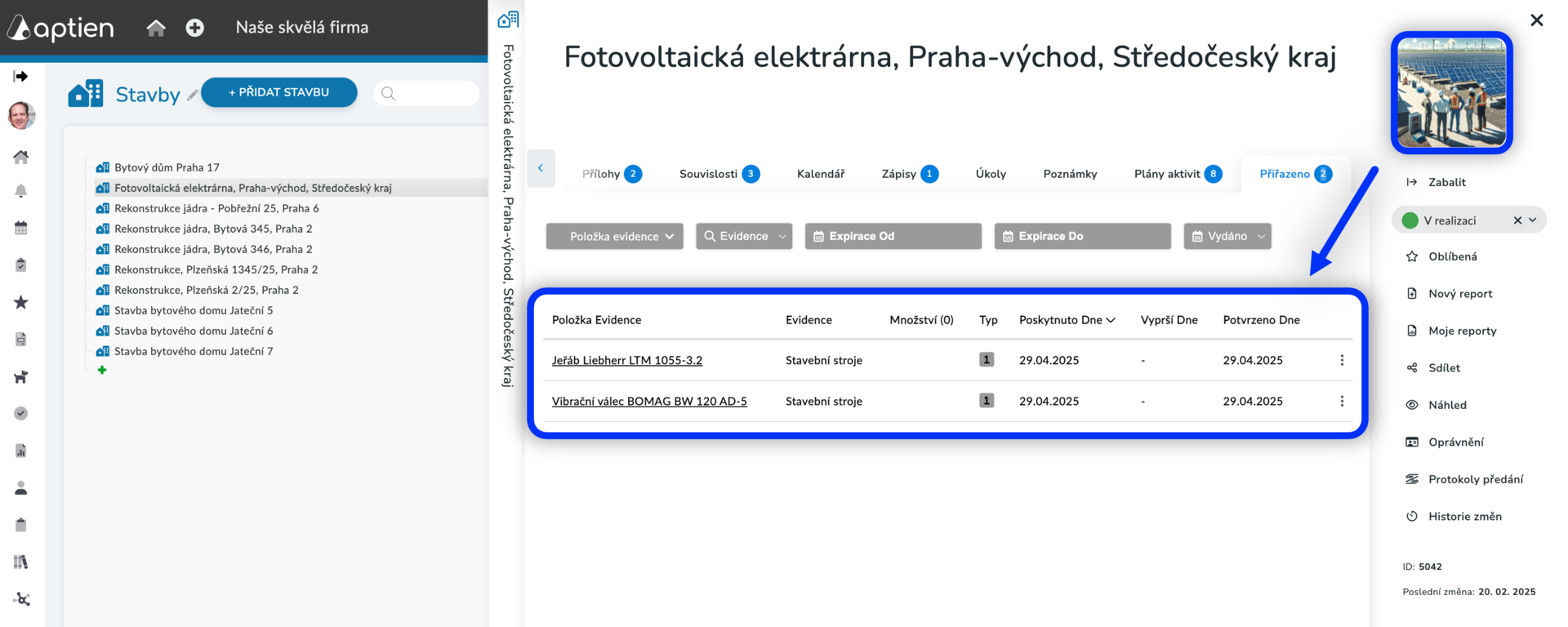Screen dimensions: 1568x627
Task: Open user profile avatar
Action: (21, 115)
